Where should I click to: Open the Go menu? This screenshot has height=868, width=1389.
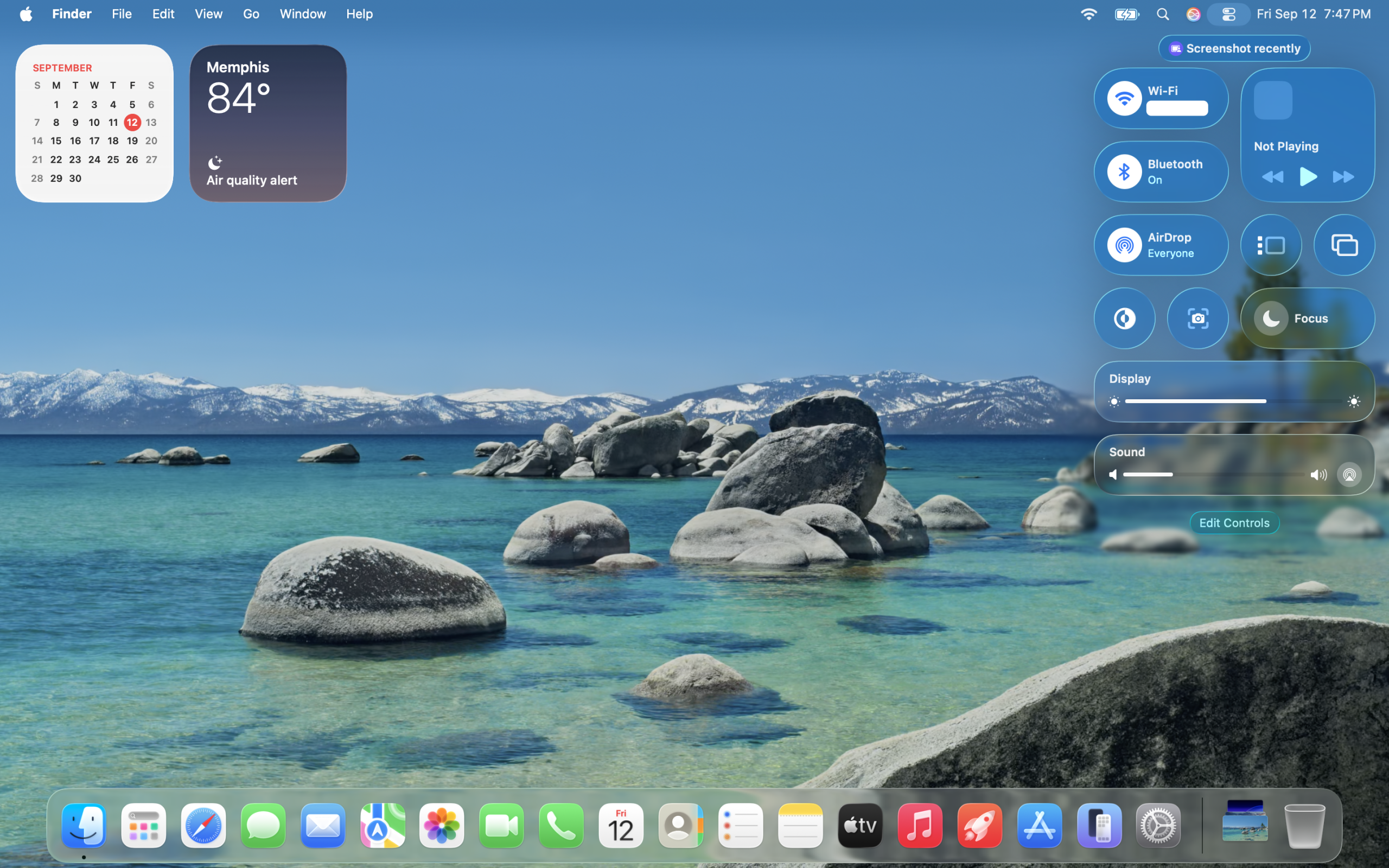(251, 14)
